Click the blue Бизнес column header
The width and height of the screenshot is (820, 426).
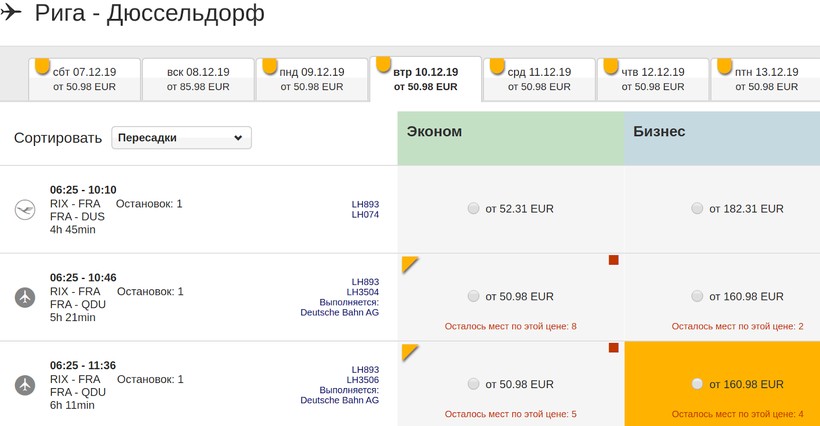click(721, 133)
